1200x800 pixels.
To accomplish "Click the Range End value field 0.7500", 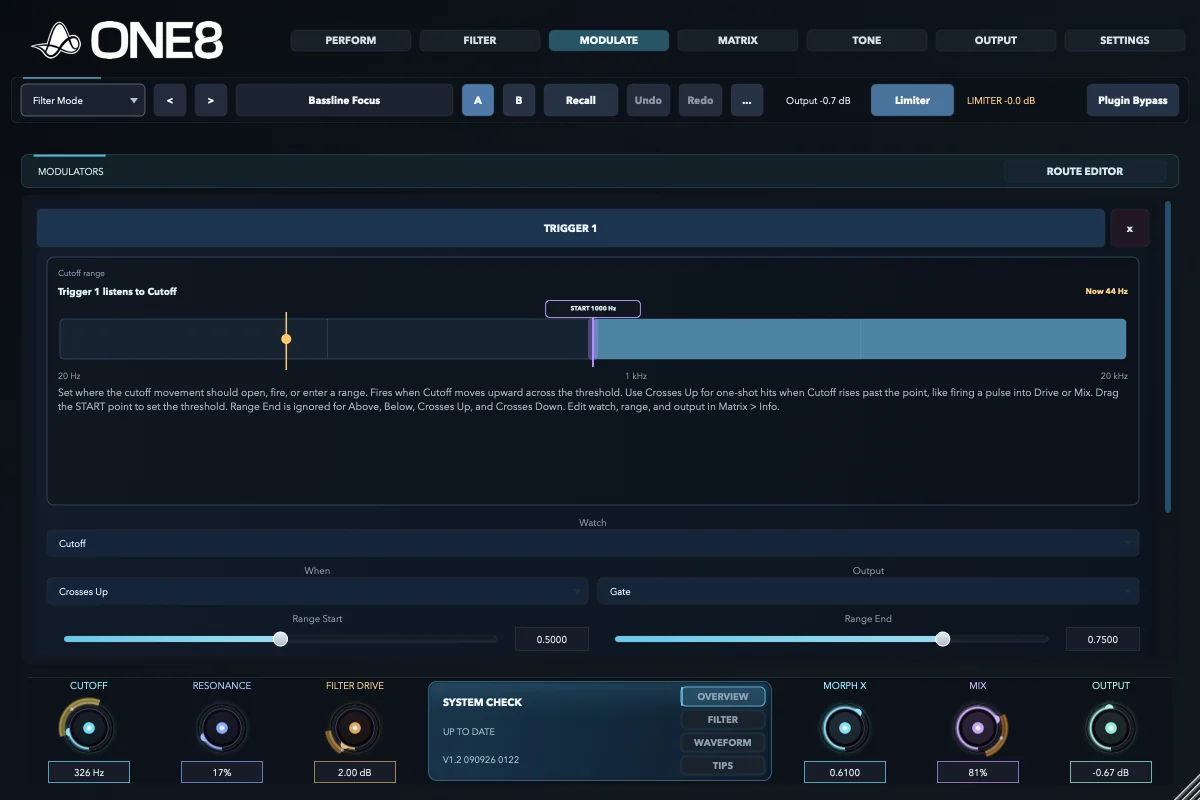I will pos(1103,639).
